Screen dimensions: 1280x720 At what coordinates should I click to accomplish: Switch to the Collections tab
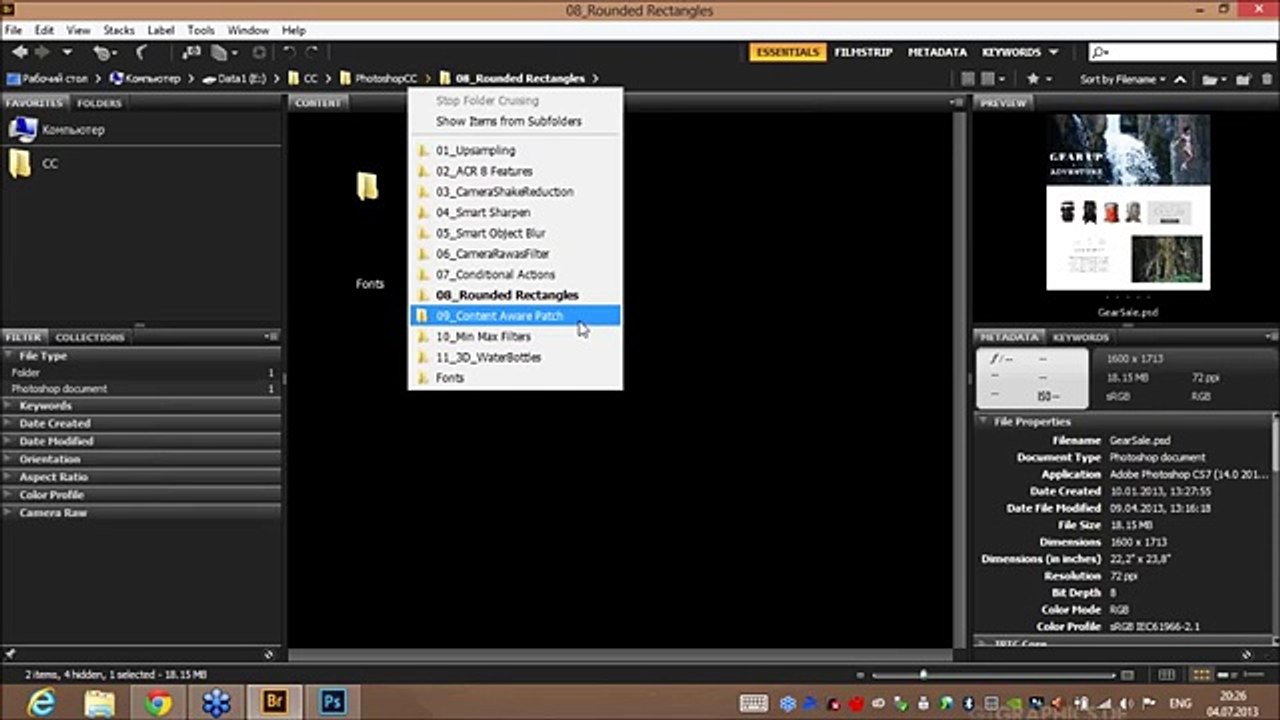point(90,337)
